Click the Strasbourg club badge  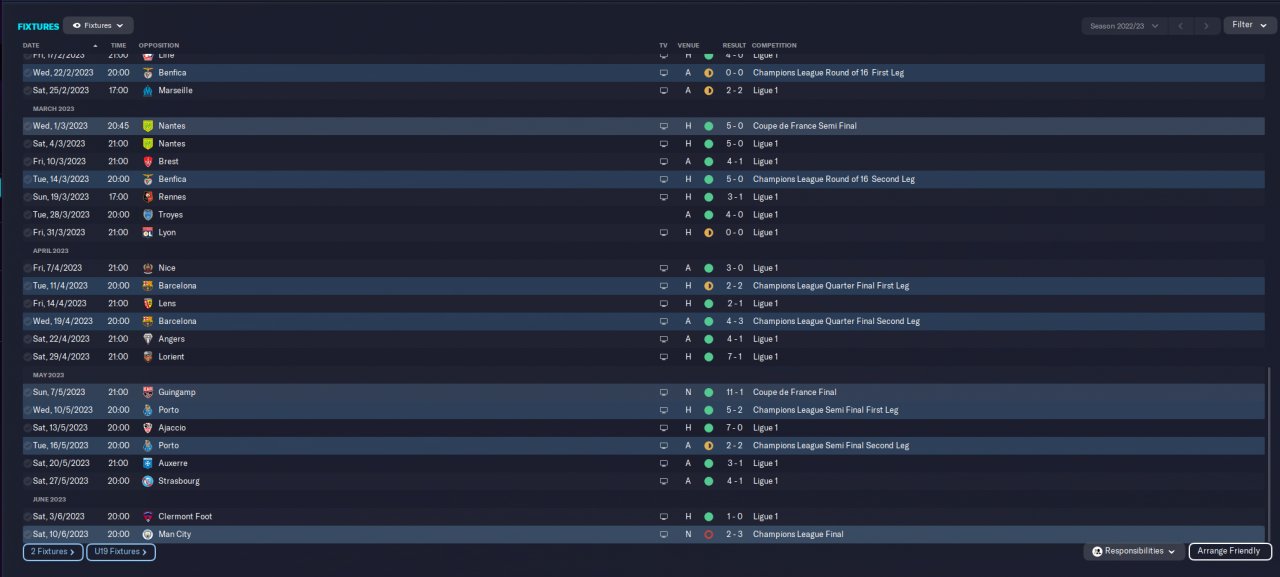point(148,481)
